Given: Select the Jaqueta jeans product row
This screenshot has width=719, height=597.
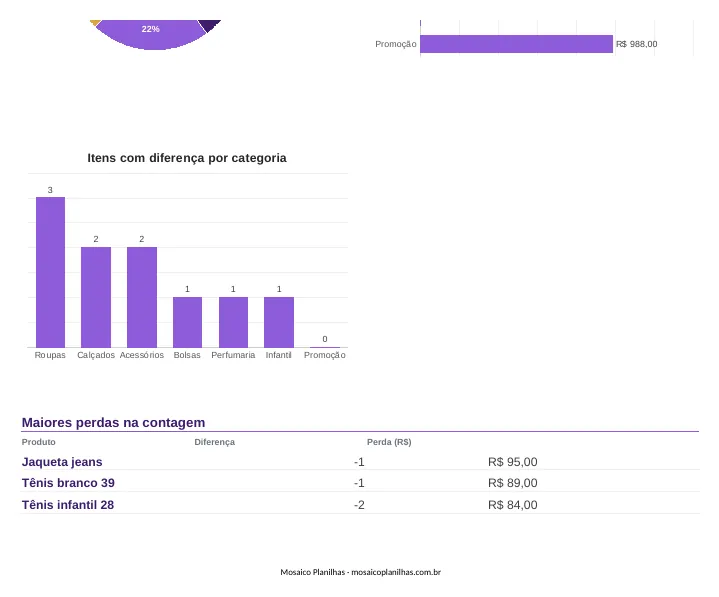Looking at the screenshot, I should coord(360,462).
